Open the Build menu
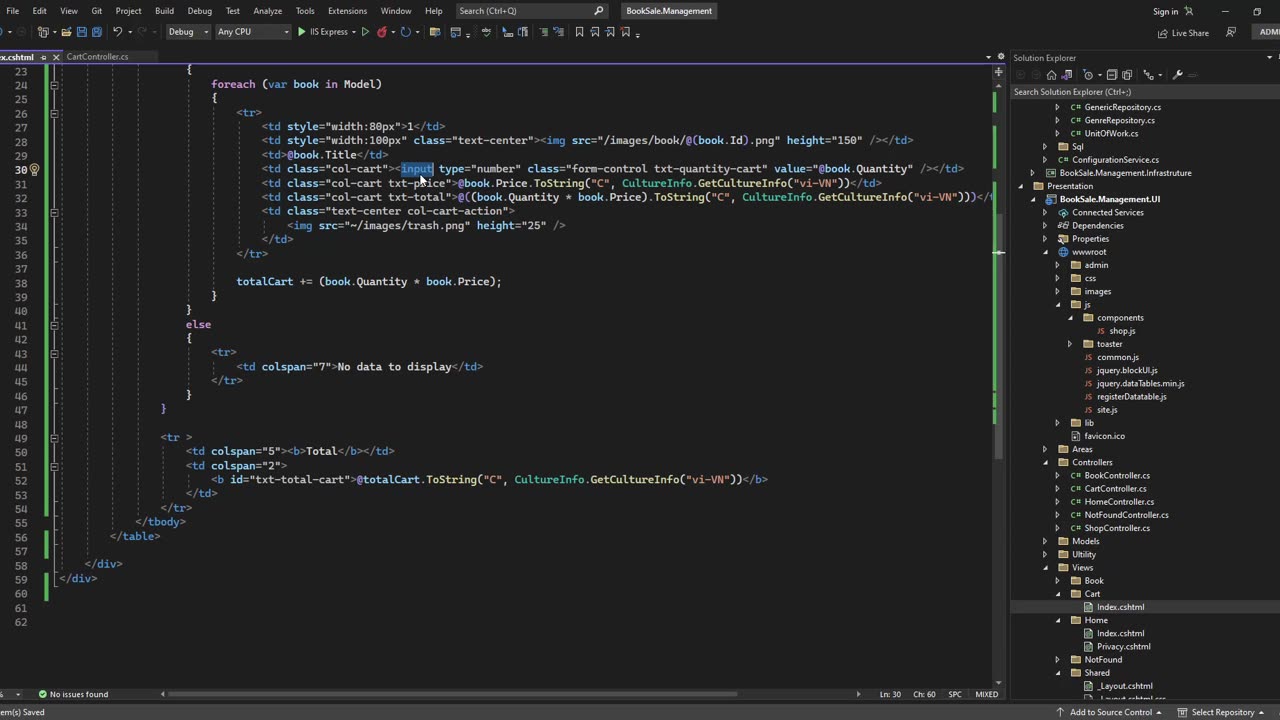1280x720 pixels. 164,11
